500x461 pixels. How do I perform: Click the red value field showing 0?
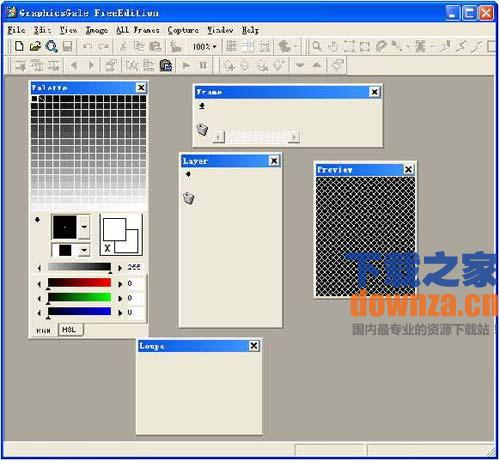(135, 283)
